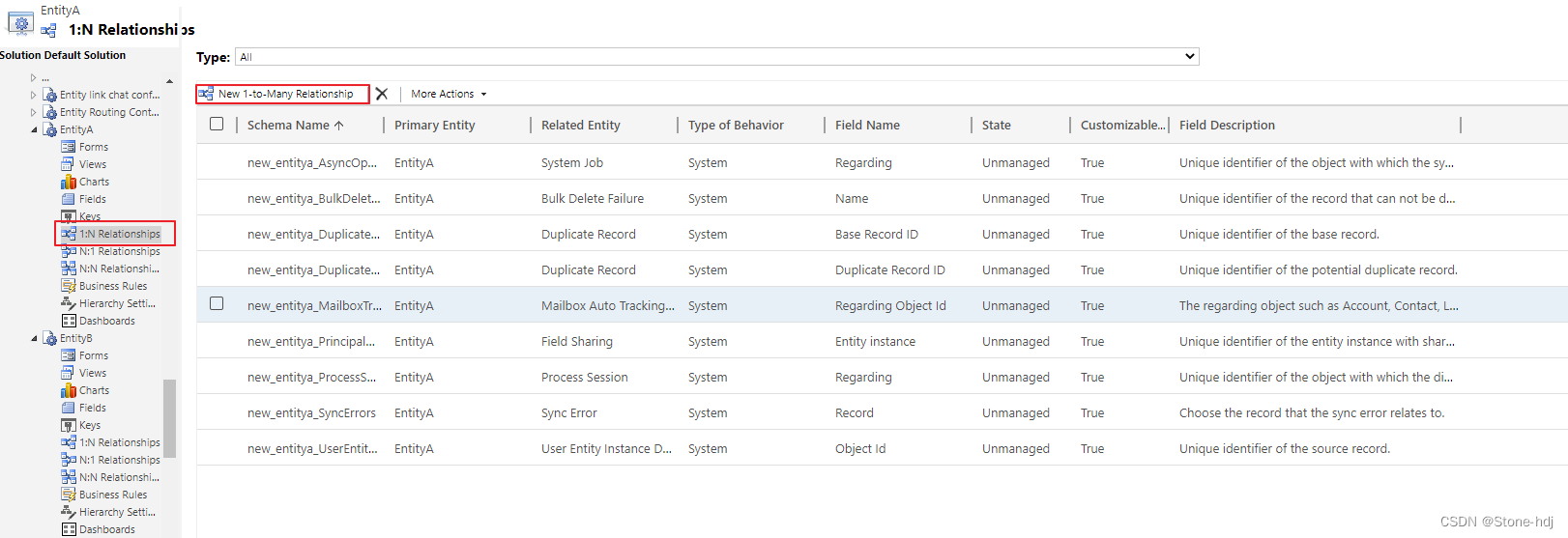Sort by Primary Entity column header
This screenshot has width=1568, height=538.
434,125
